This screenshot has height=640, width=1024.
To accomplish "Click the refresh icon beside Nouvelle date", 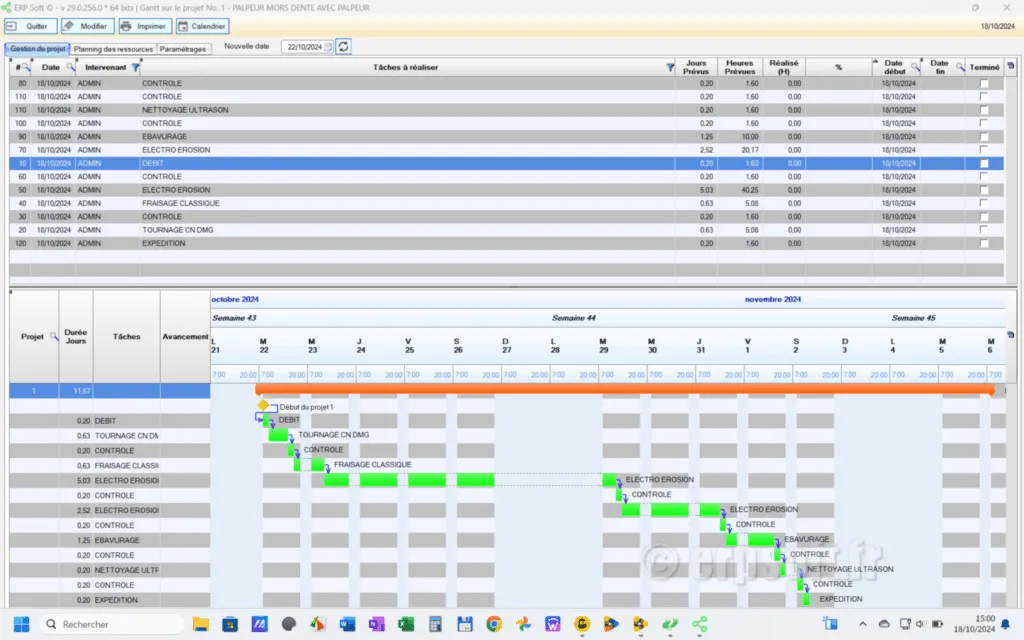I will (x=343, y=46).
